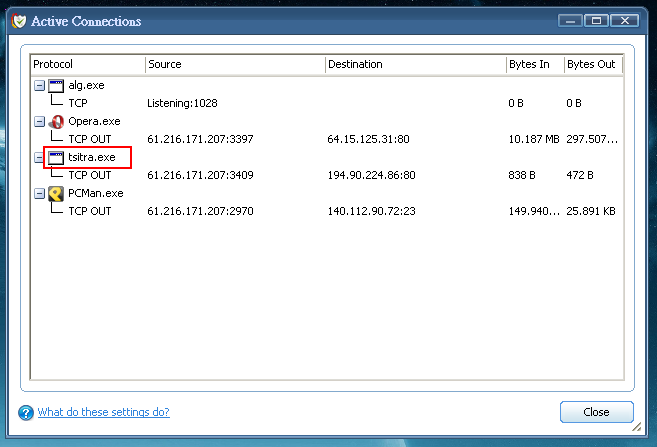Maximize the Active Connections window
The width and height of the screenshot is (657, 447).
coord(597,20)
